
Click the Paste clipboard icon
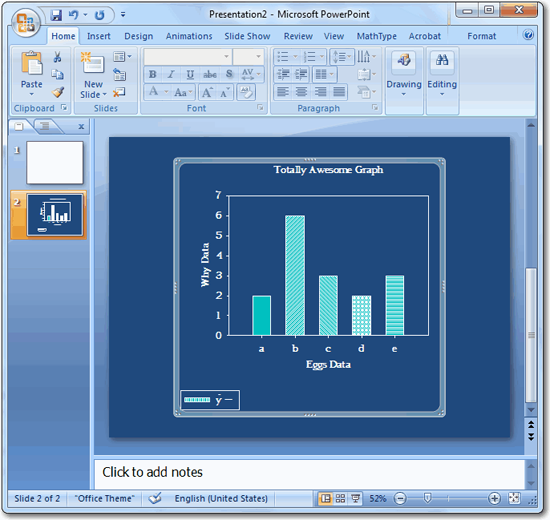32,63
